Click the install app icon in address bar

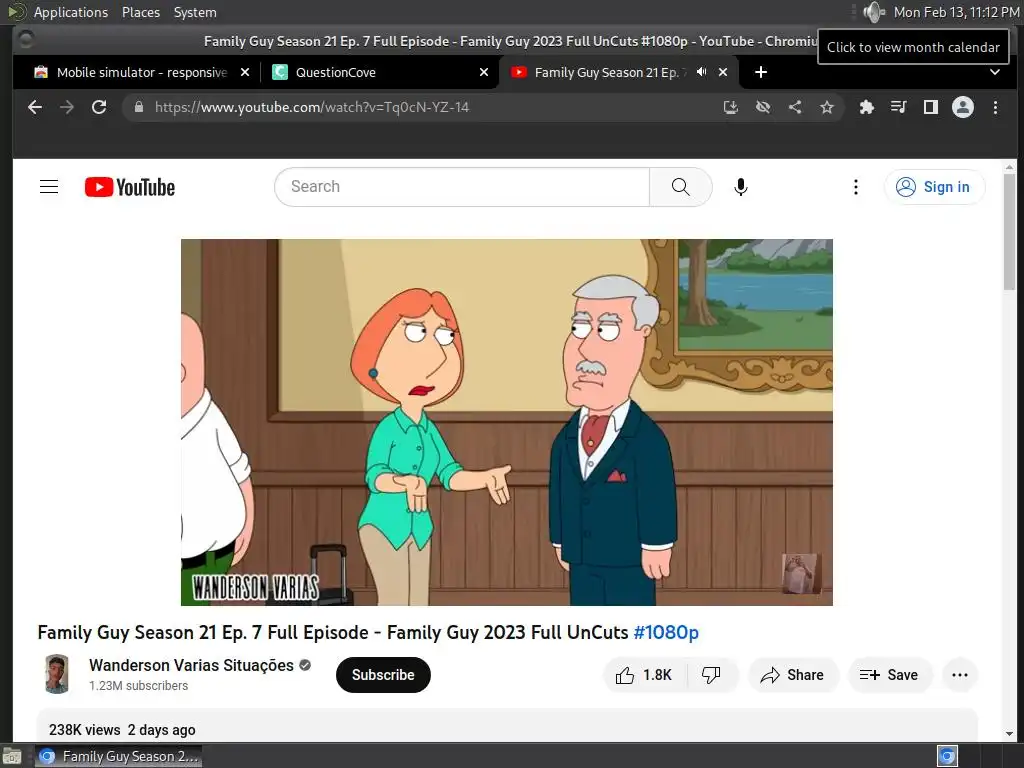tap(731, 107)
